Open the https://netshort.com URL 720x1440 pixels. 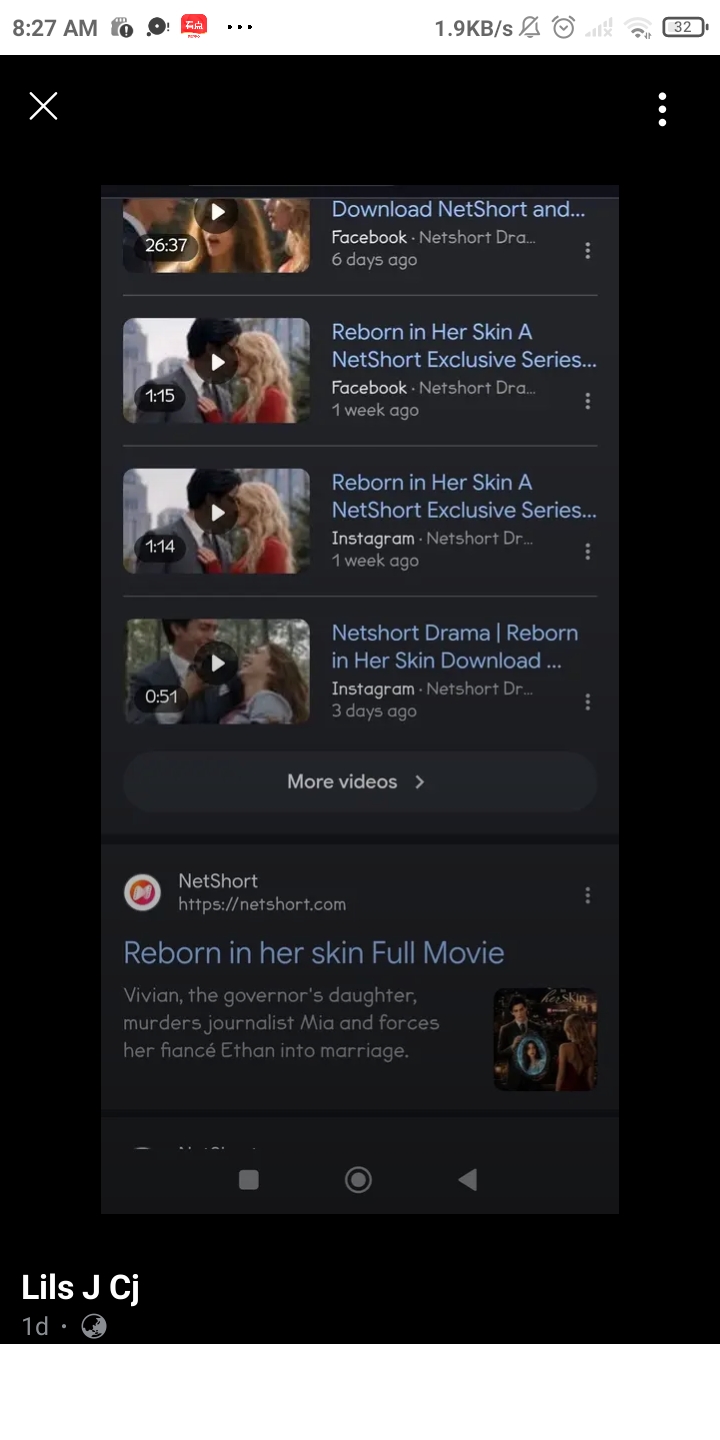262,904
